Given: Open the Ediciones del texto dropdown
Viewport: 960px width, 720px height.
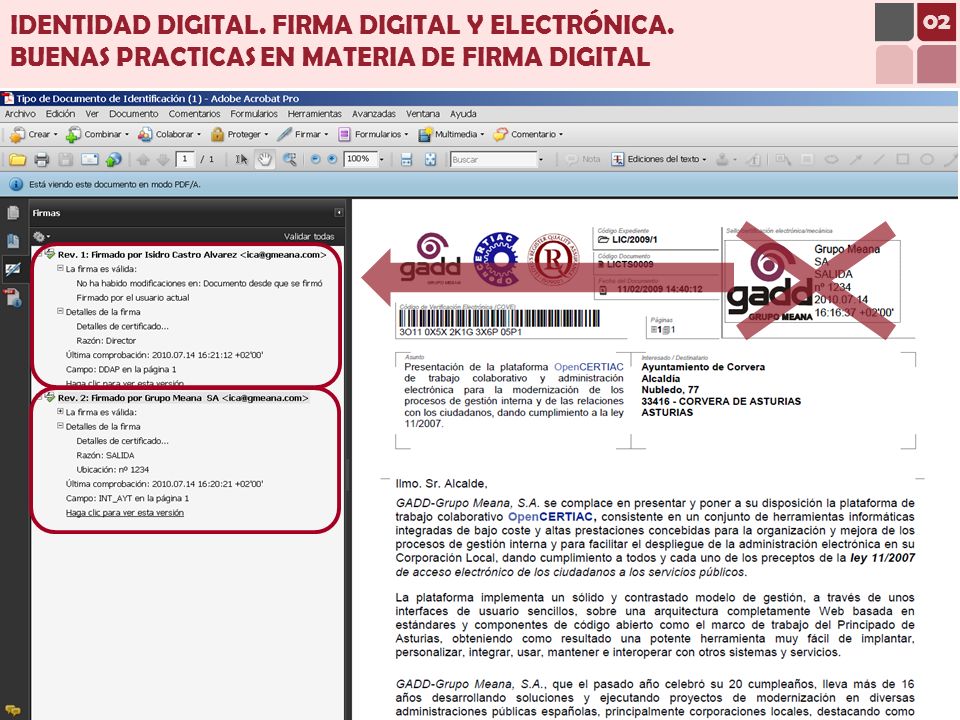Looking at the screenshot, I should [659, 159].
